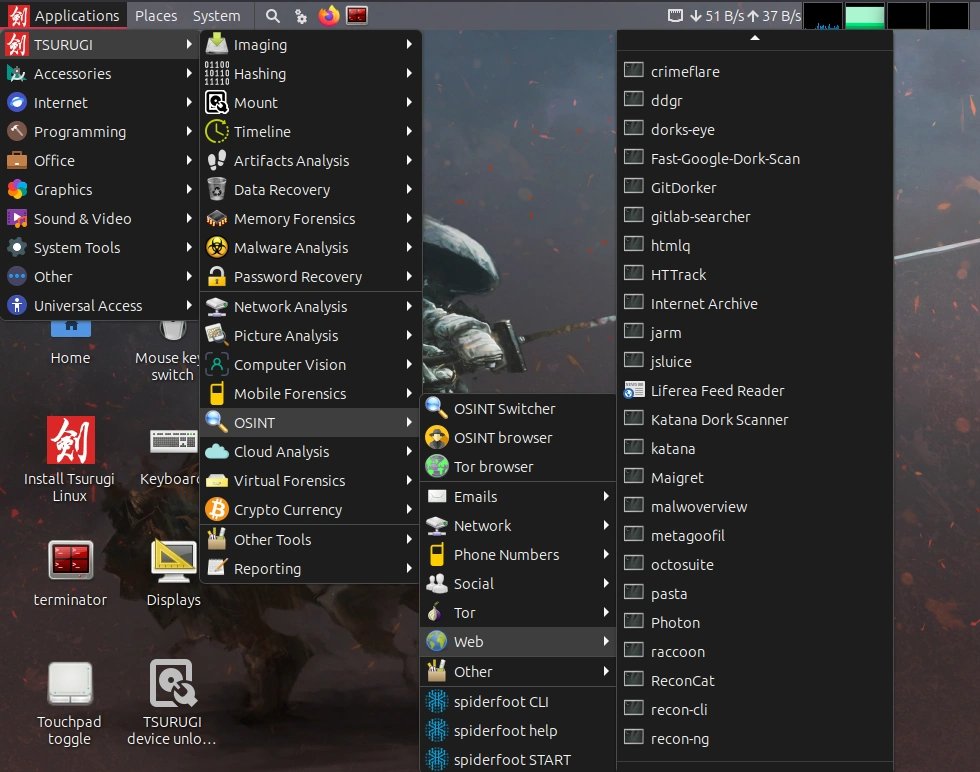Click the green system load graph applet
Screen dimensions: 980x772
(x=864, y=16)
